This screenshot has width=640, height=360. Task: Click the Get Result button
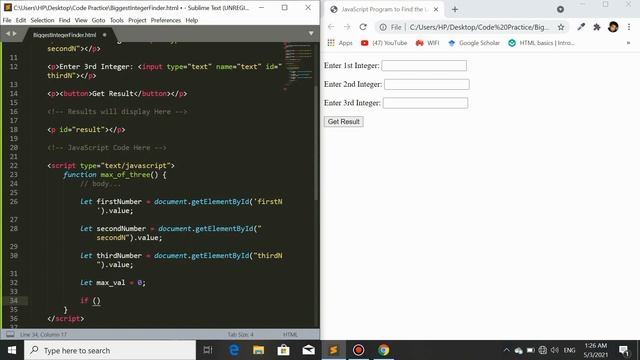[344, 122]
